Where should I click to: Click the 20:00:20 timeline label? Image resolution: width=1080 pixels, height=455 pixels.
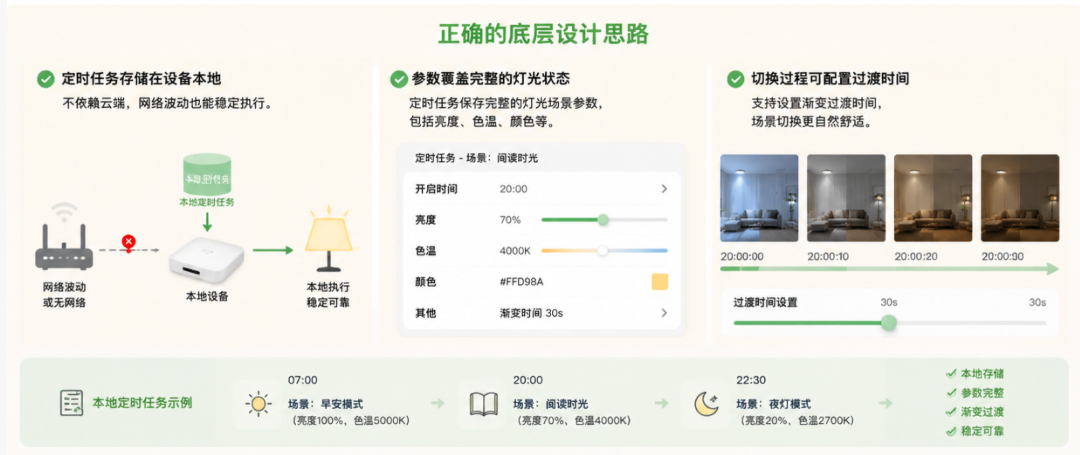[x=916, y=256]
